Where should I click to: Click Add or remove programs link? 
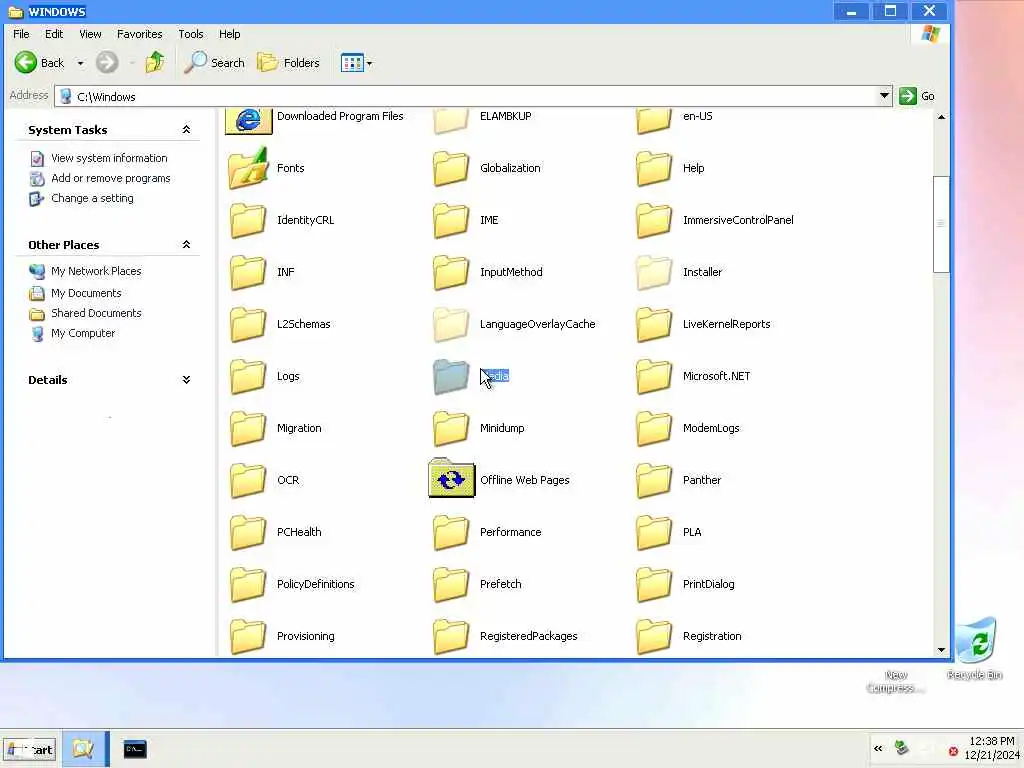coord(110,178)
